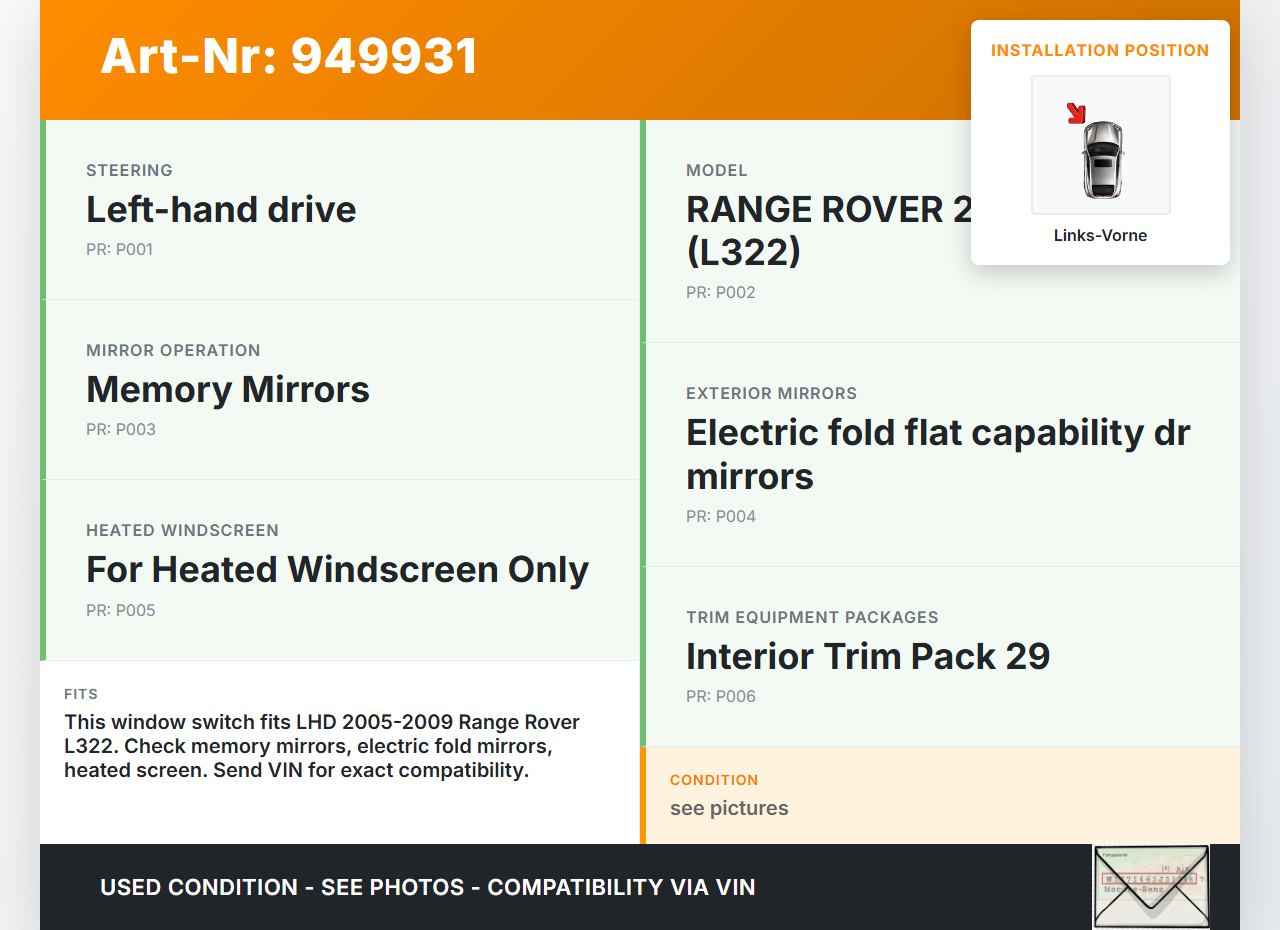Select the Memory Mirrors spec
Image resolution: width=1280 pixels, height=930 pixels.
[x=228, y=390]
